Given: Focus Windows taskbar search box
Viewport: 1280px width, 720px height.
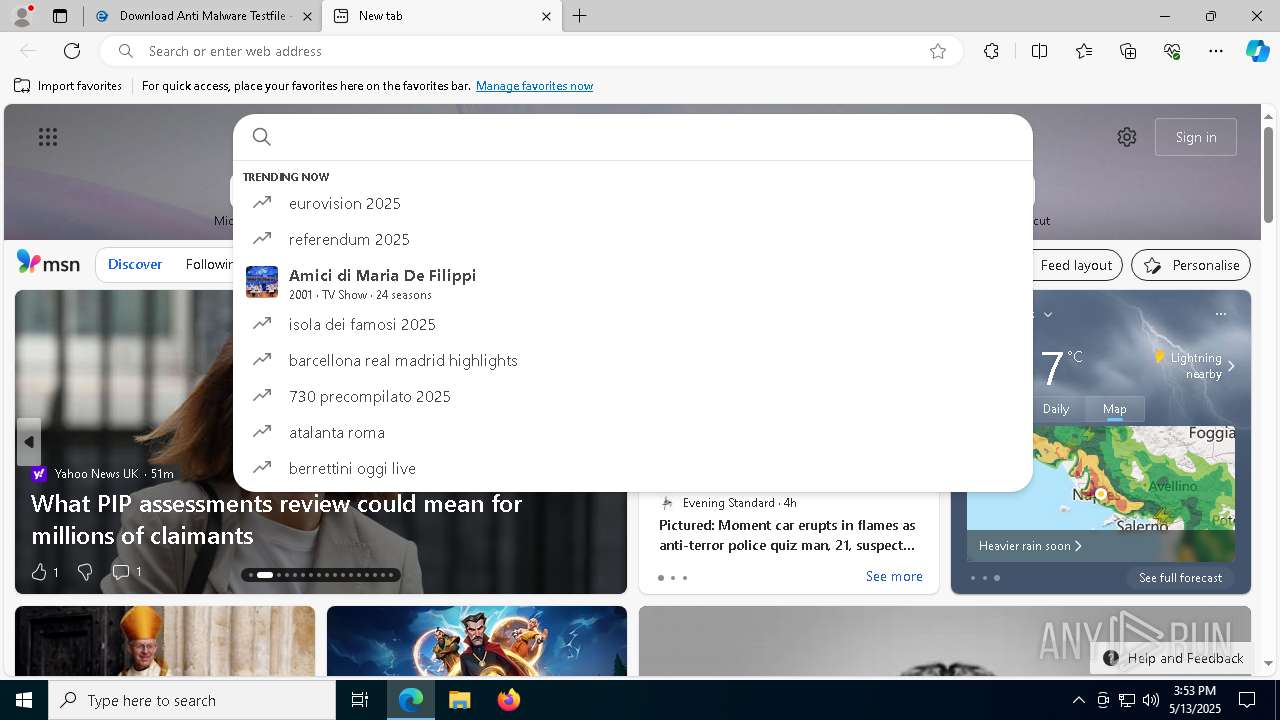Looking at the screenshot, I should 192,700.
